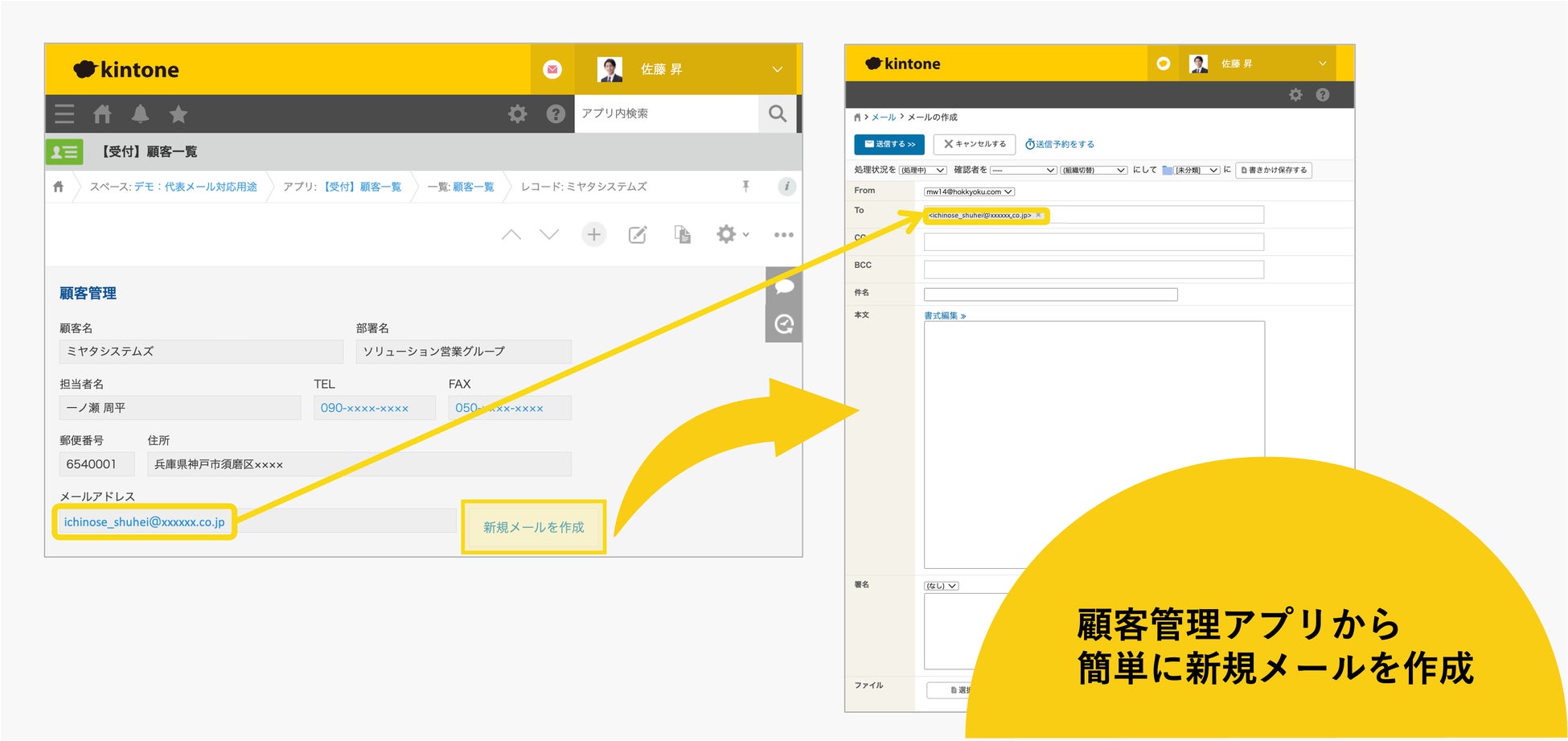Click the TEL number 090-xxxx-xxxx link
The image size is (1568, 741).
coord(364,408)
